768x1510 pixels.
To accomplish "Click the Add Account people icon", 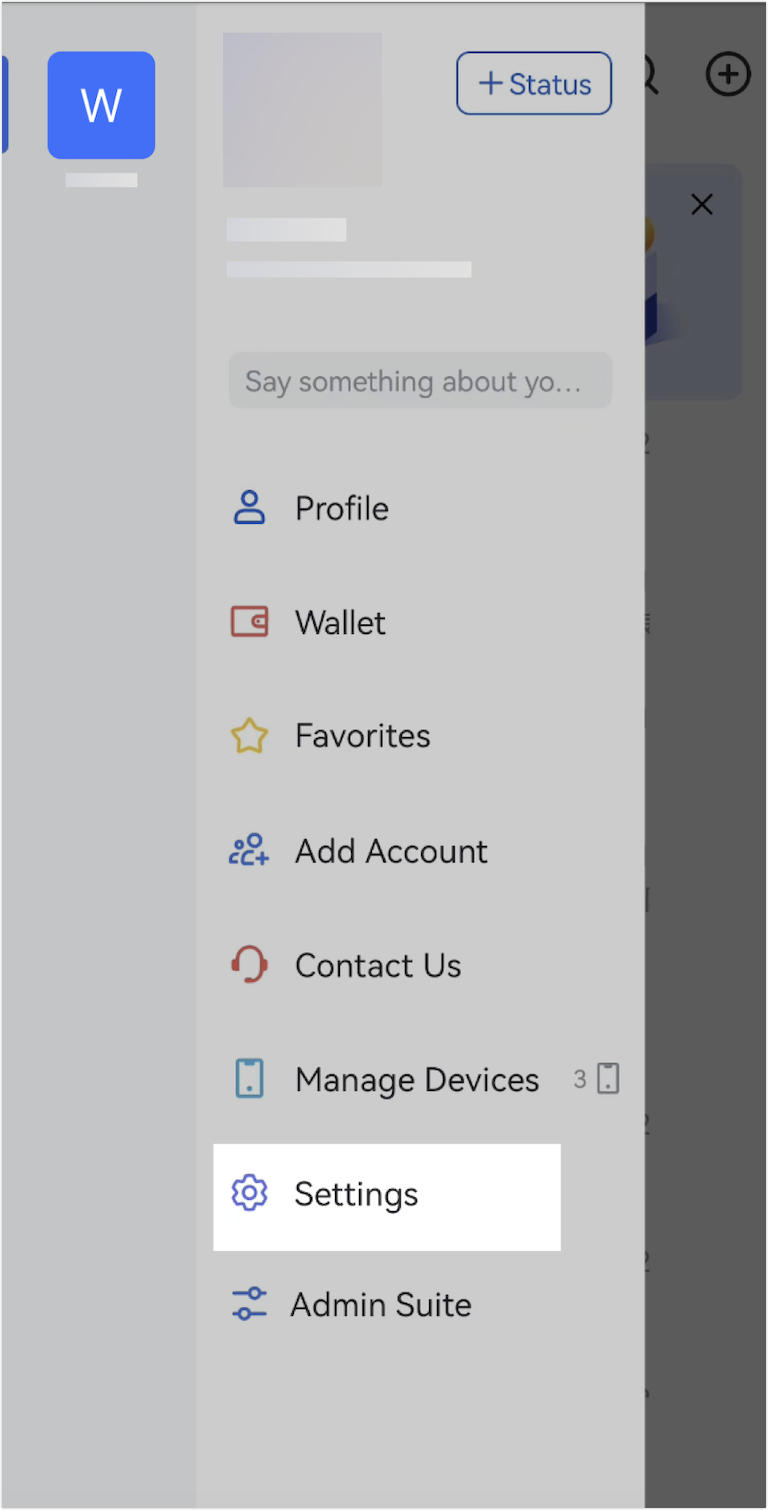I will click(249, 851).
